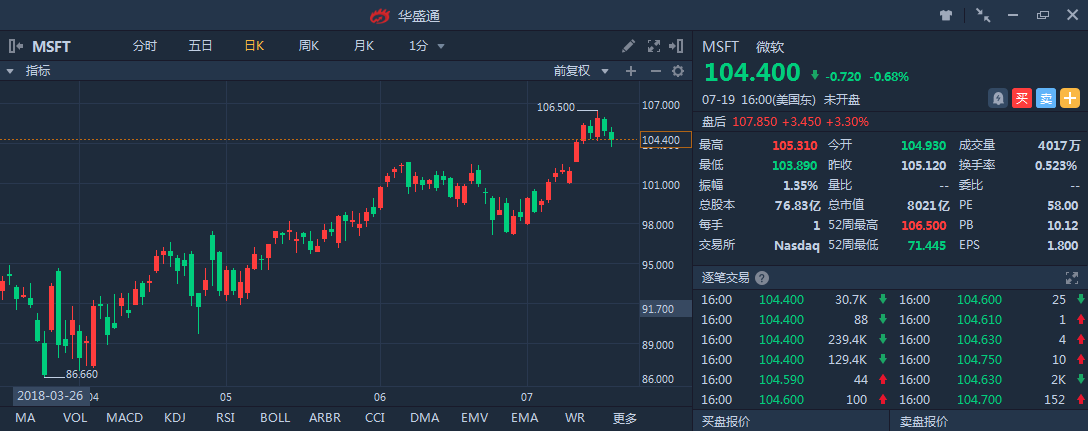Screen dimensions: 1088x431
Task: Expand the chart to fullscreen
Action: pyautogui.click(x=655, y=46)
